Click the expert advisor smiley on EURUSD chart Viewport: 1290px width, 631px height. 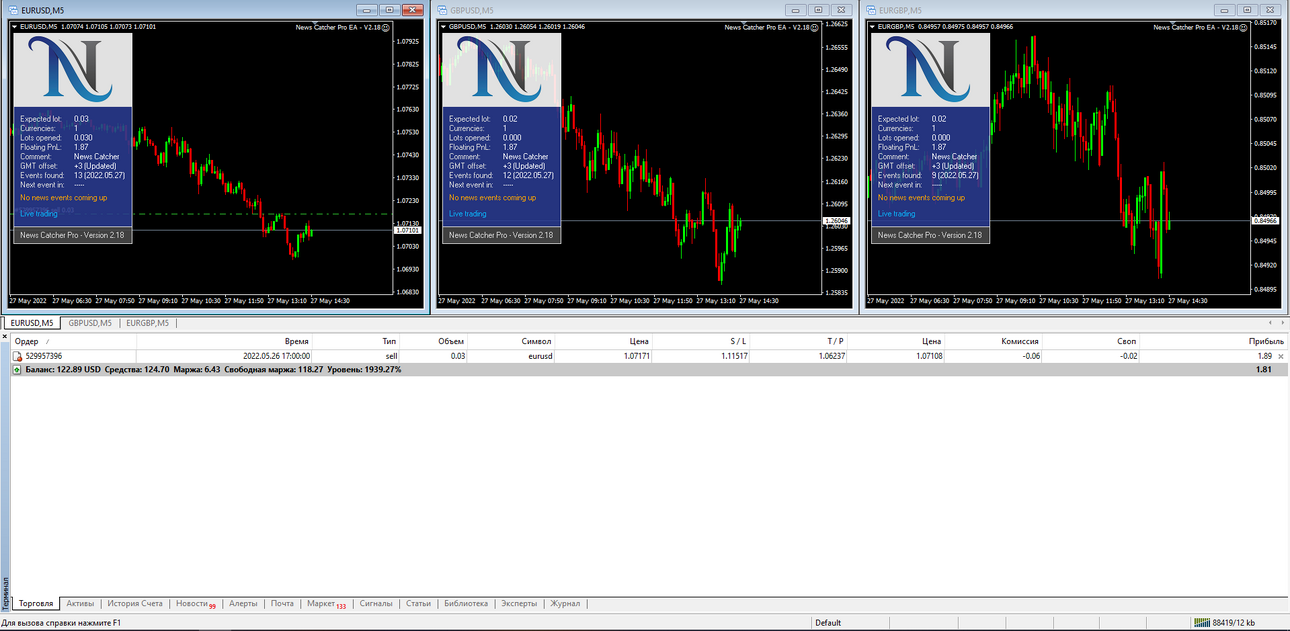(x=386, y=27)
